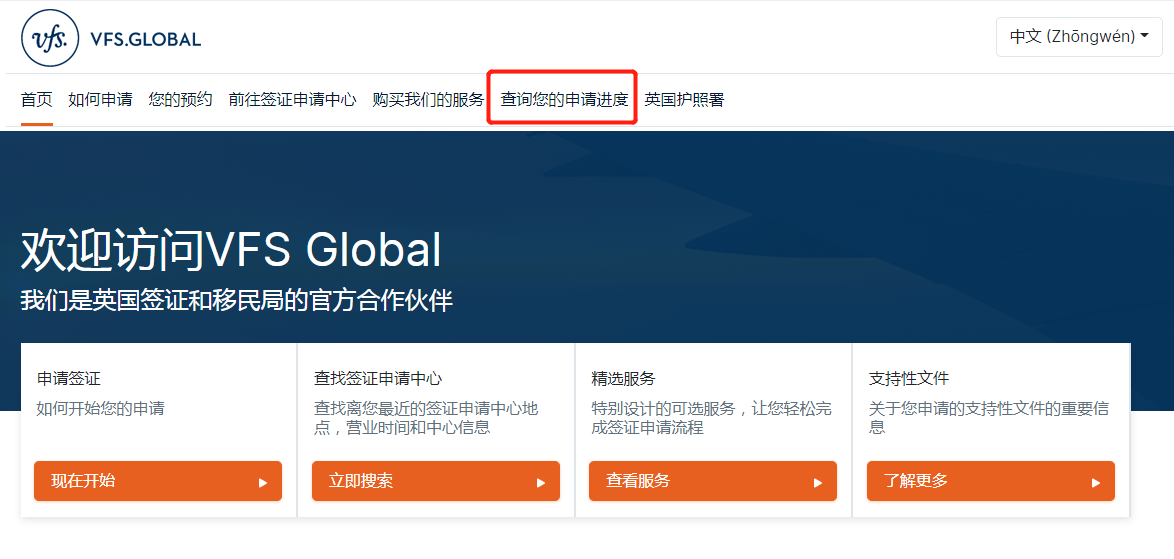
Task: Click the 精选服务 card heading
Action: pyautogui.click(x=623, y=379)
